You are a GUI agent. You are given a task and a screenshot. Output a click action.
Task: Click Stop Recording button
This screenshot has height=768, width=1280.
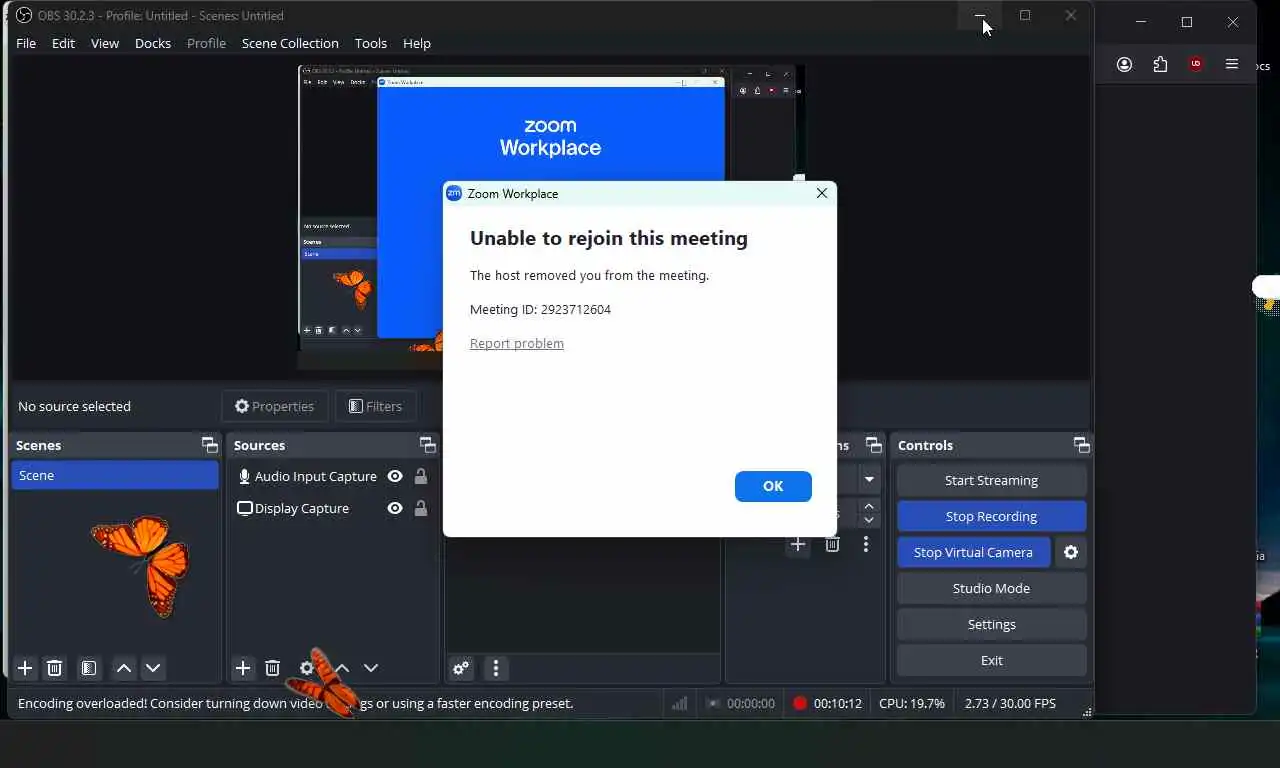(x=991, y=516)
